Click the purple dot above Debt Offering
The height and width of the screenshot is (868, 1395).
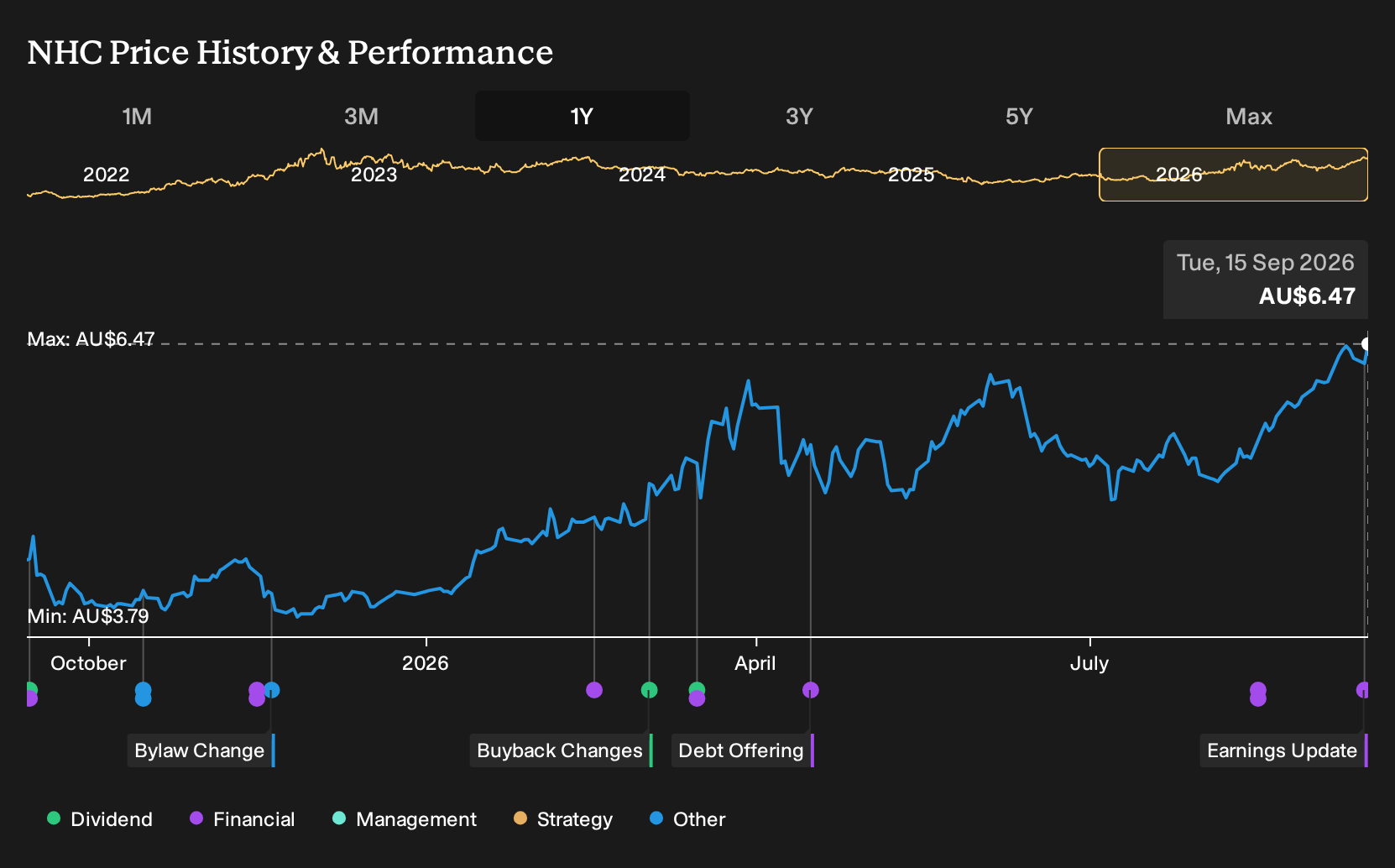(x=810, y=690)
